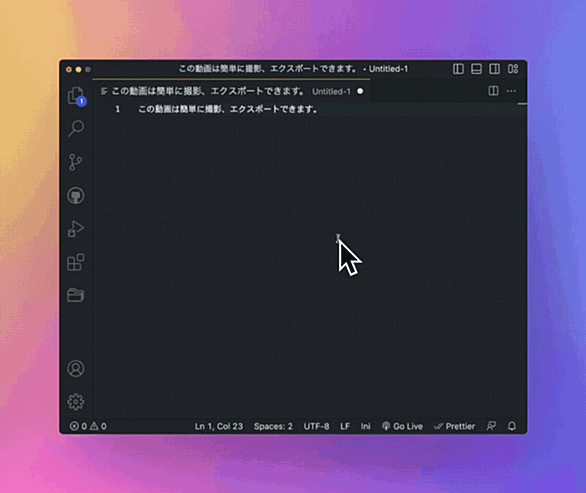Split the editor to the right
This screenshot has height=493, width=586.
493,91
